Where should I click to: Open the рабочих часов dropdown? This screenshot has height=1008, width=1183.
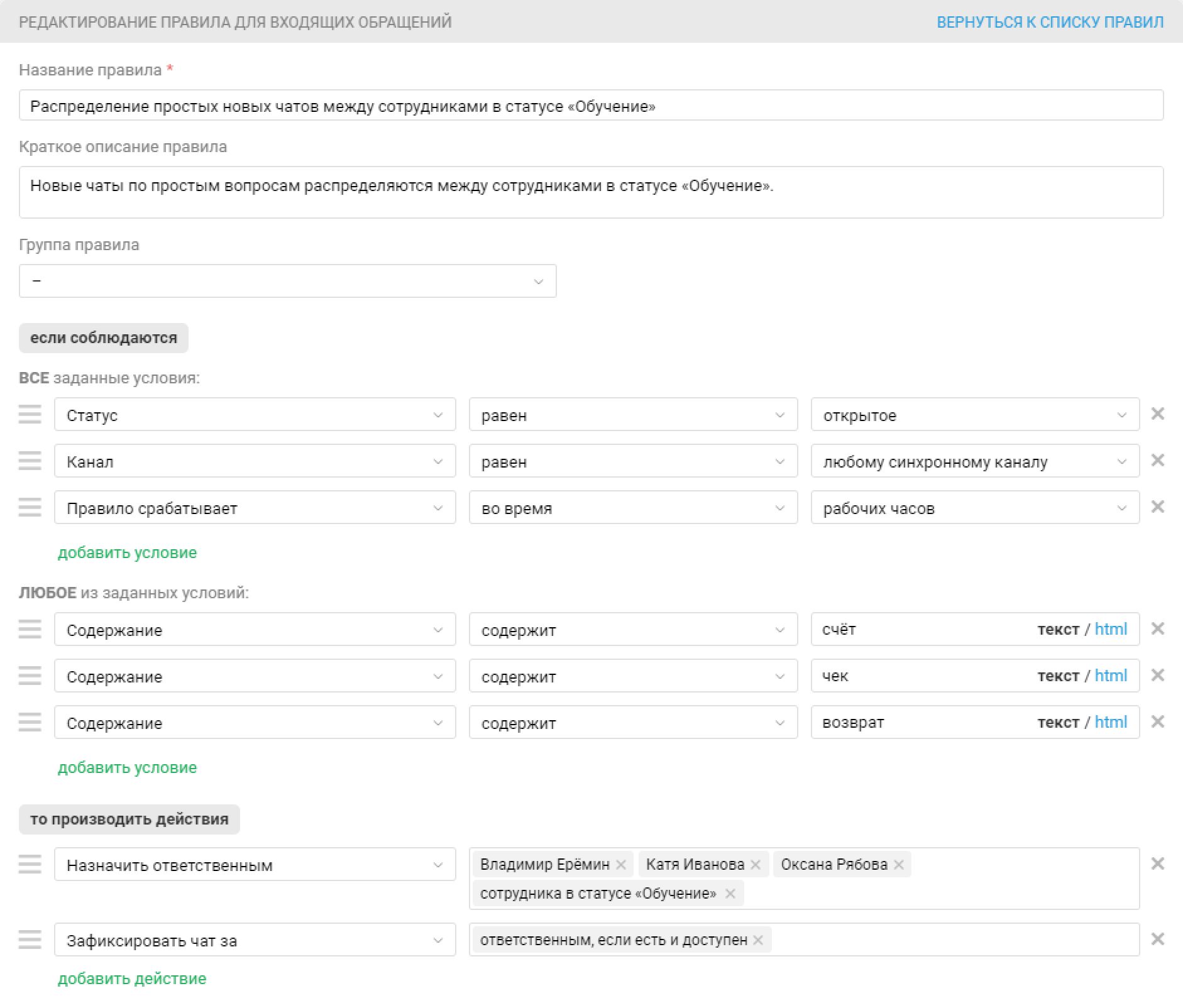pyautogui.click(x=974, y=508)
